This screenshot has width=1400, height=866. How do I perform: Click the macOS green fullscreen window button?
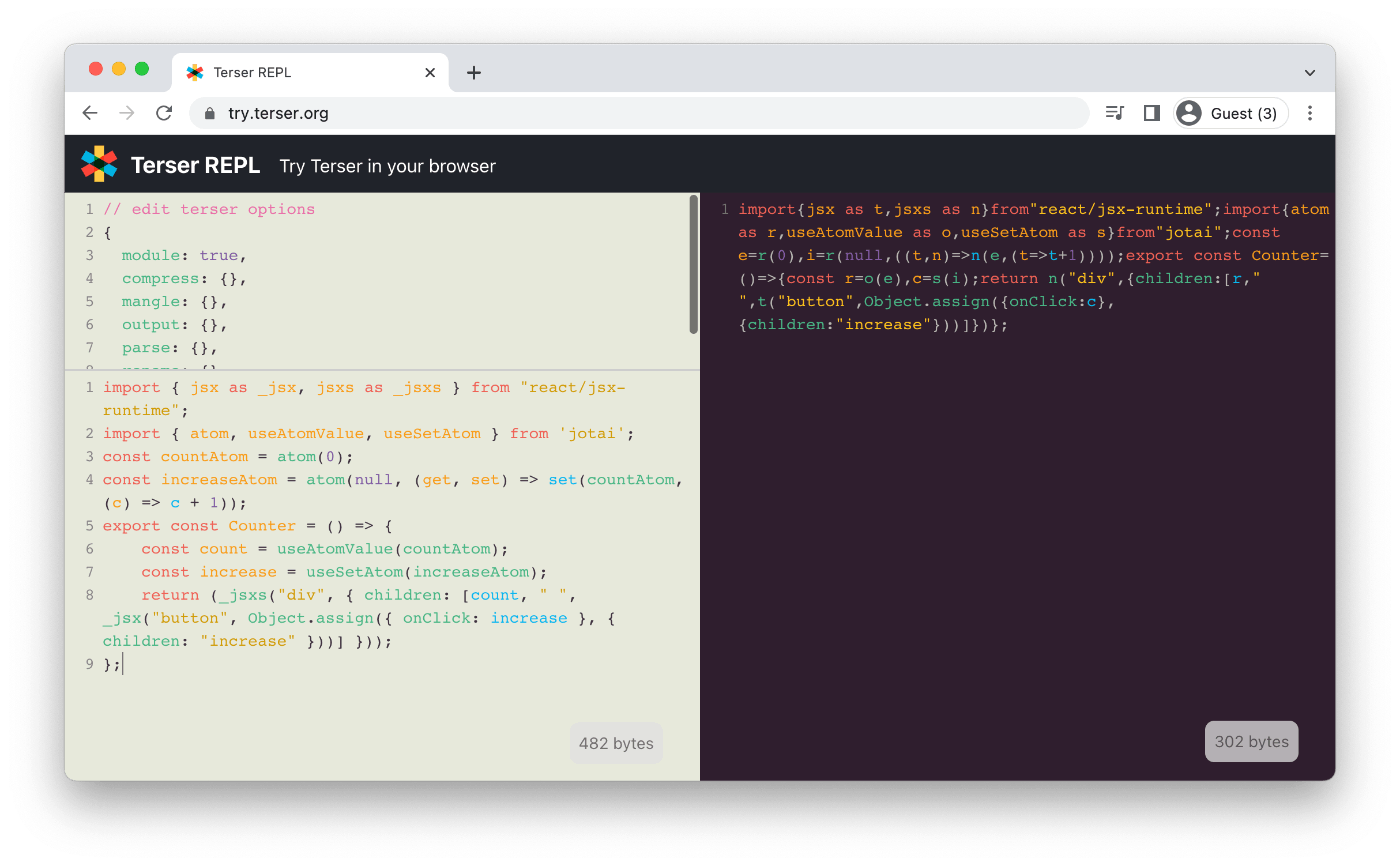click(142, 69)
